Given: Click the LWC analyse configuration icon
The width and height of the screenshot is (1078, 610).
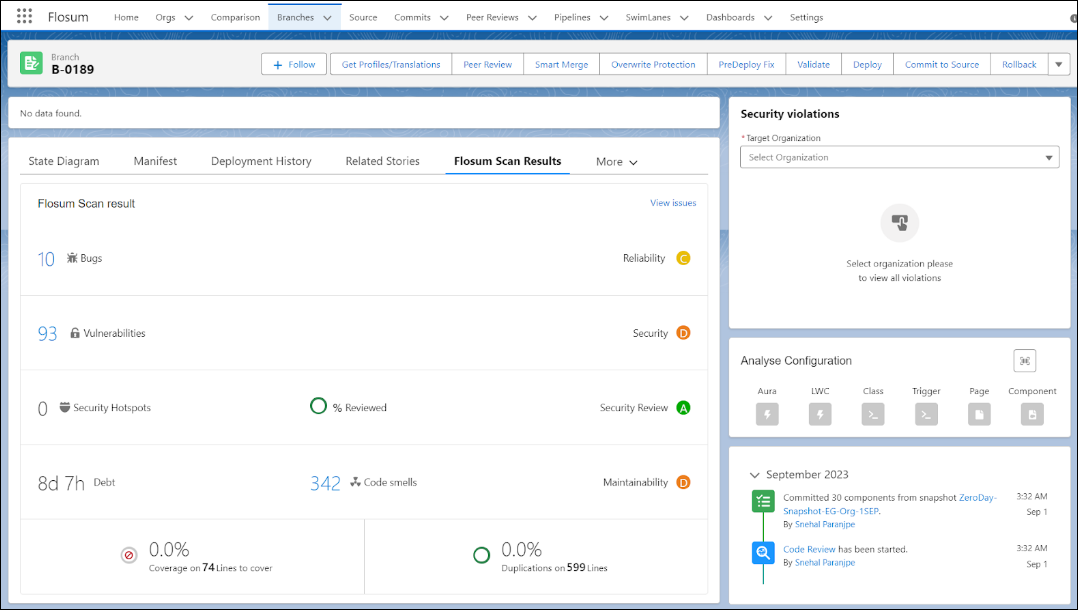Looking at the screenshot, I should pyautogui.click(x=820, y=414).
